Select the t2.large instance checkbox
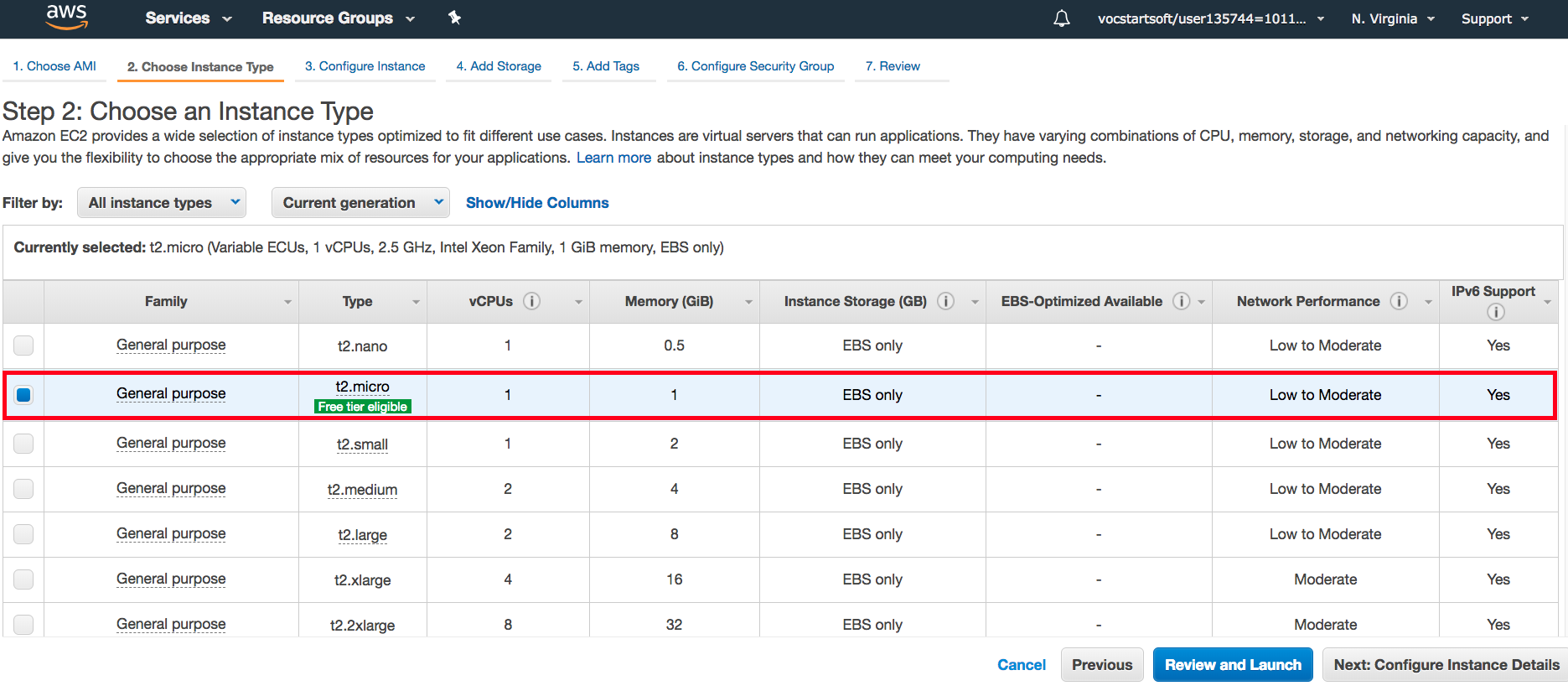 (x=23, y=534)
